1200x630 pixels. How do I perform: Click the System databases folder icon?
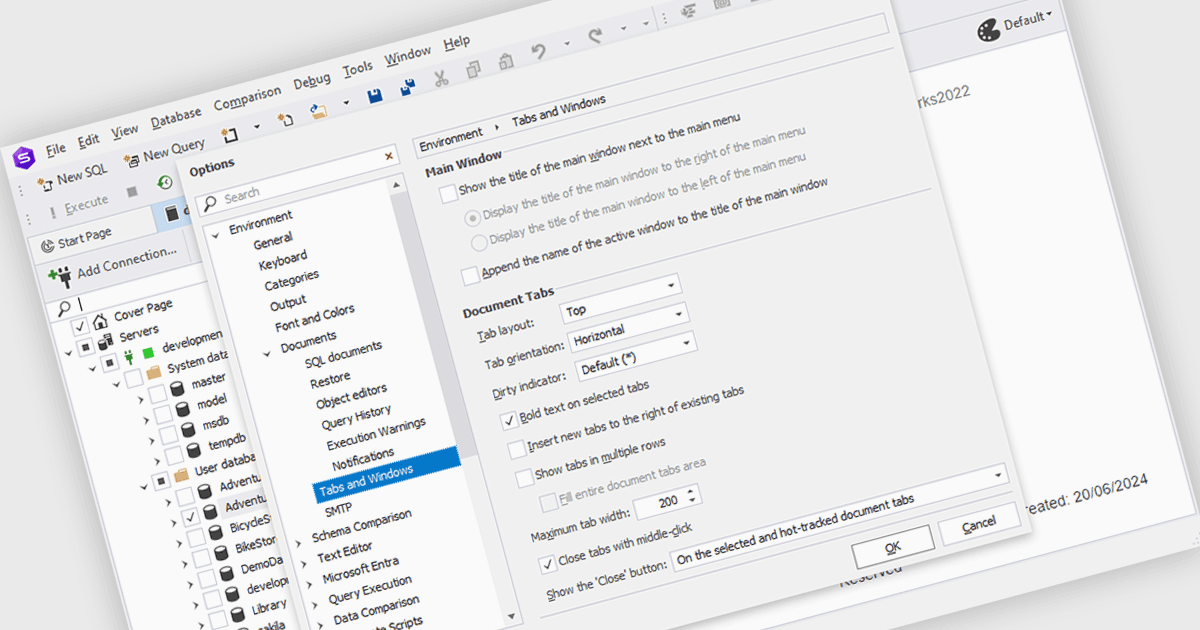(x=154, y=372)
